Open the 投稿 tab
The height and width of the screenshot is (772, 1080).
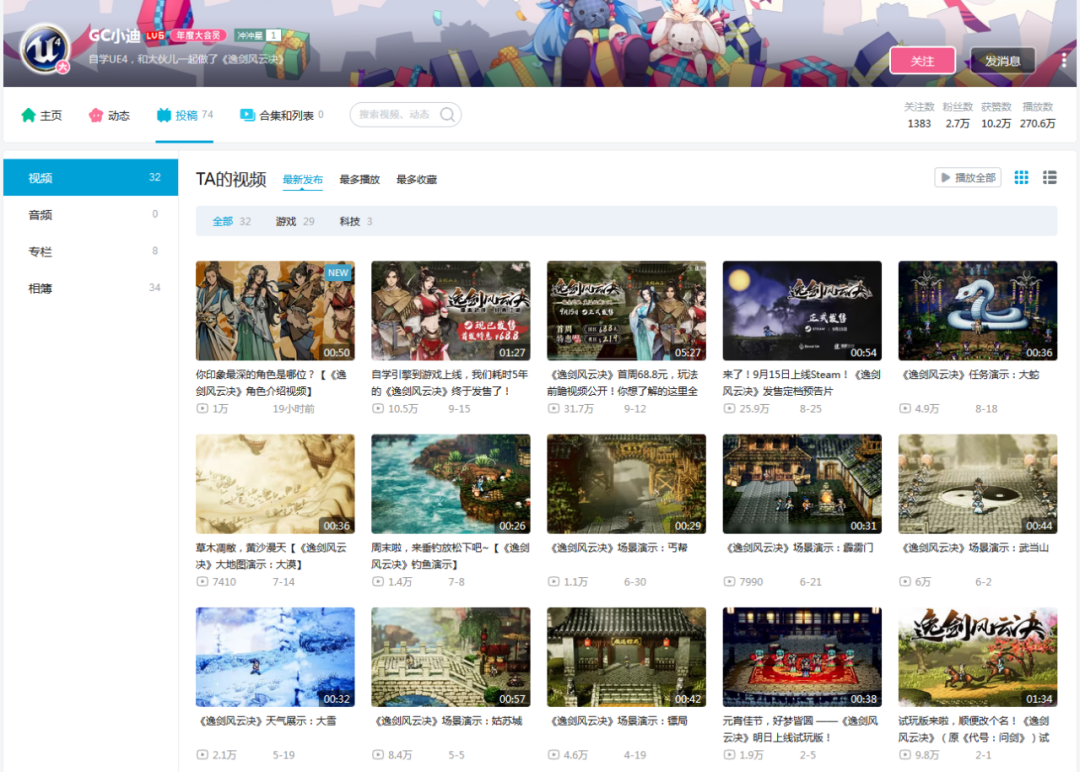pos(185,115)
